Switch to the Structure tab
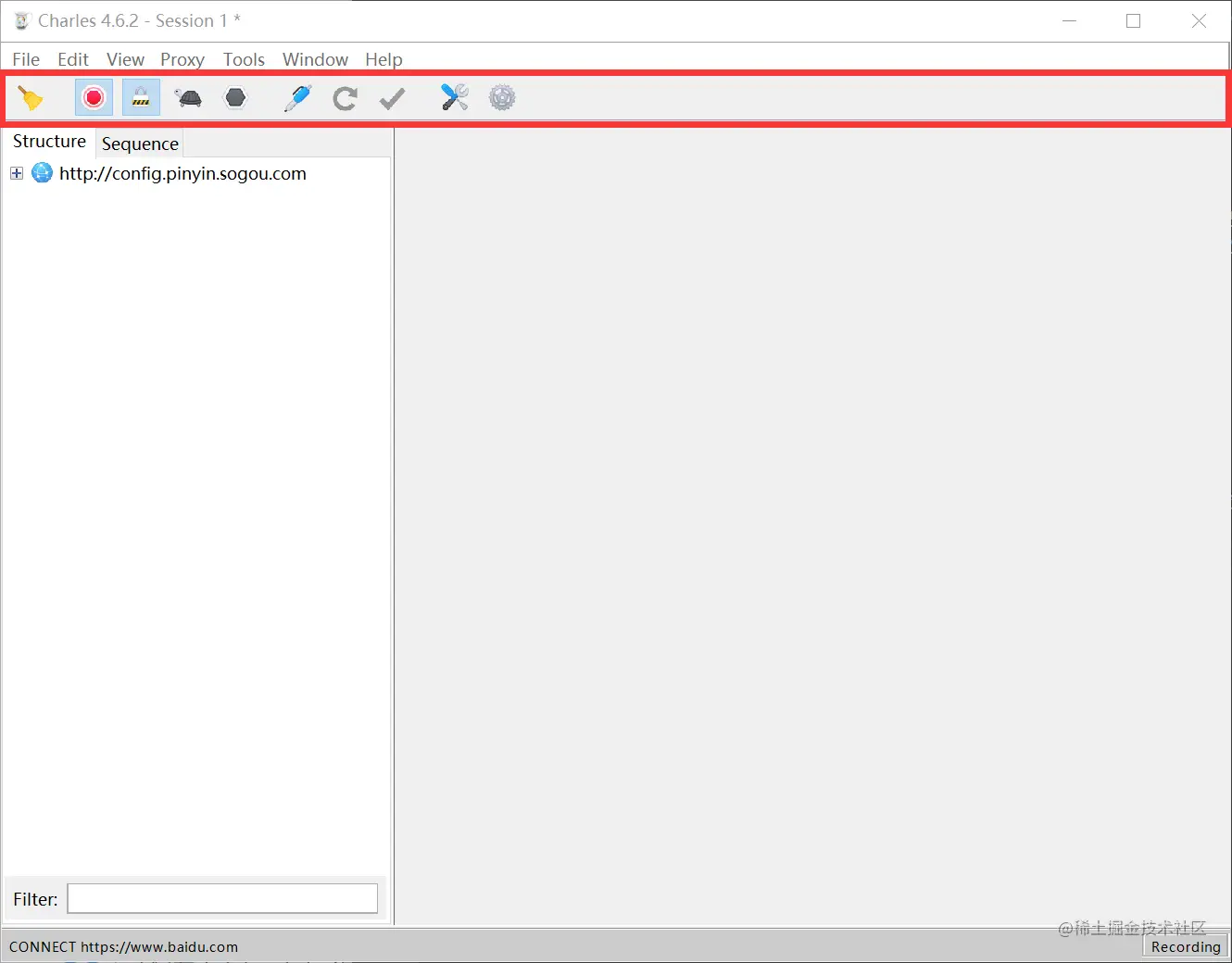 (49, 142)
